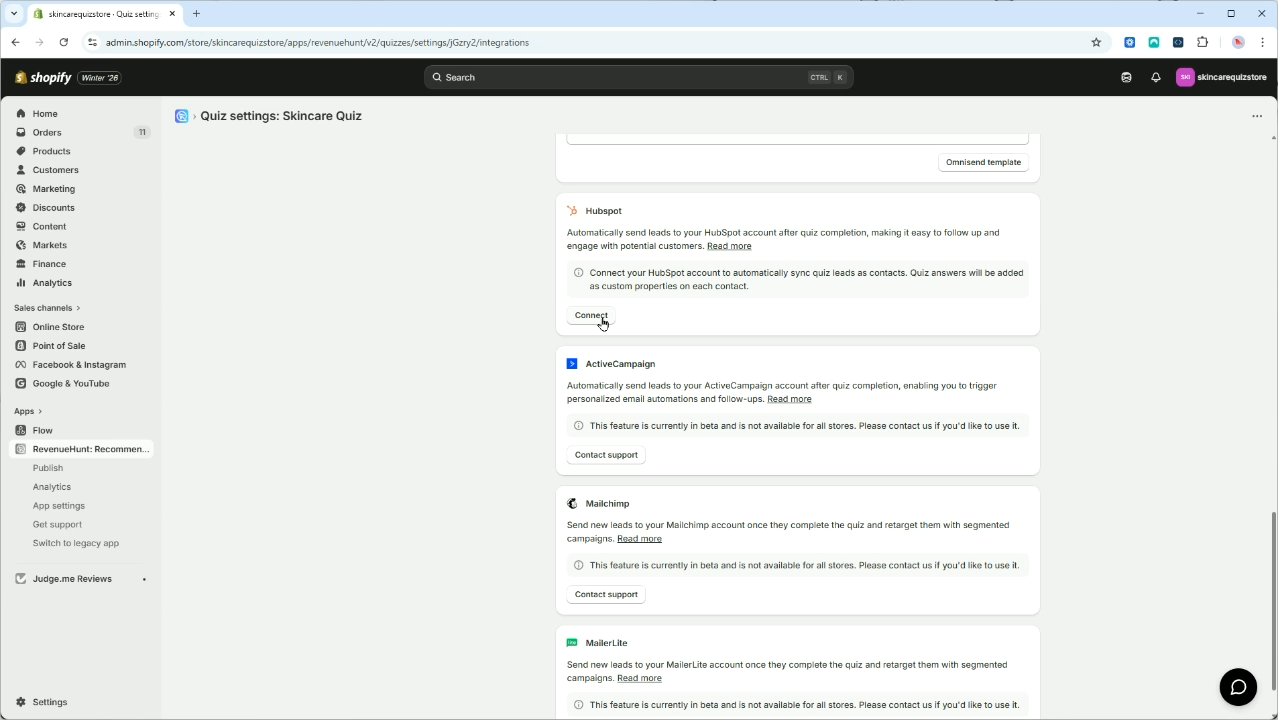Click the three-dots more actions icon
The height and width of the screenshot is (720, 1278).
[x=1256, y=116]
